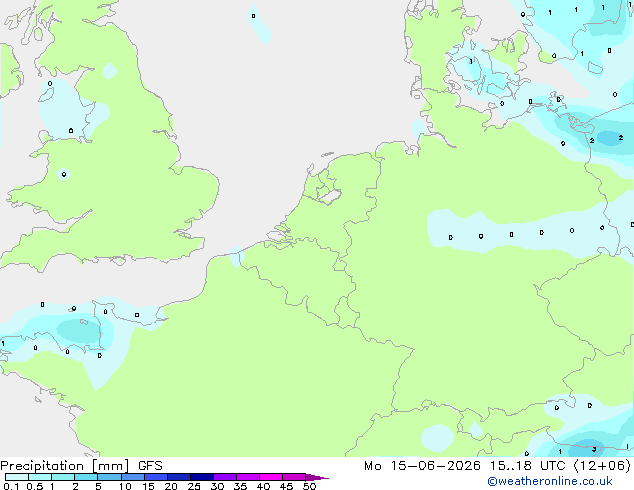Image resolution: width=634 pixels, height=490 pixels.
Task: Select the 35–40 mm legend color swatch
Action: [x=248, y=477]
